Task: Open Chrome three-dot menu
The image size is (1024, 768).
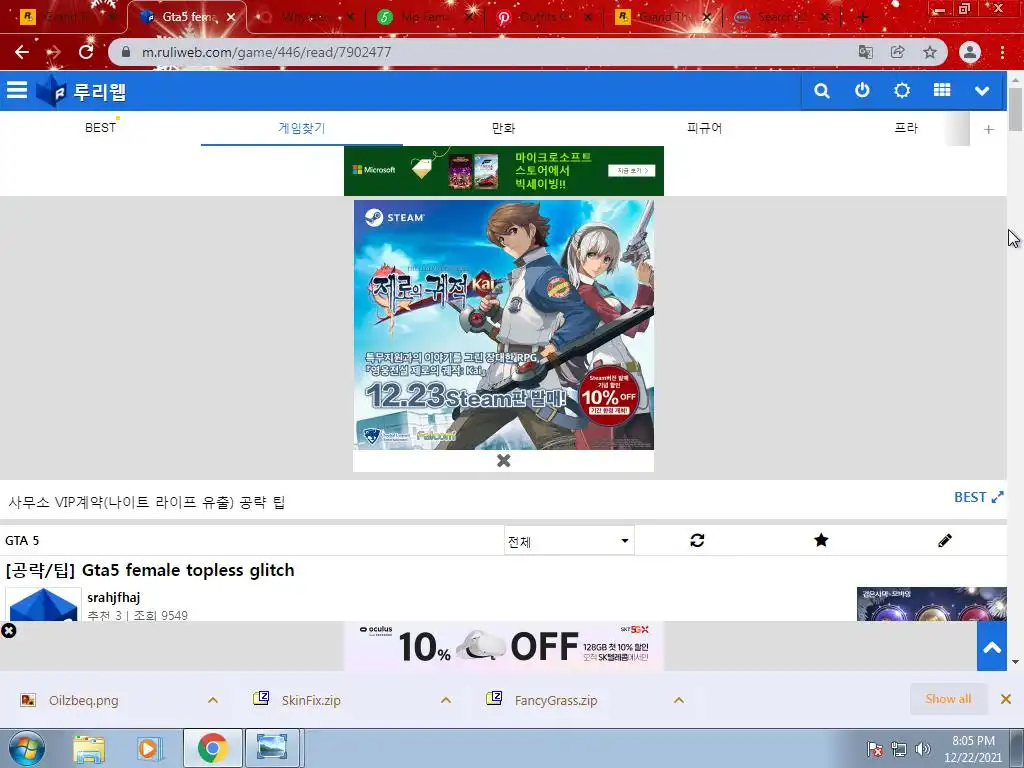Action: tap(1002, 52)
